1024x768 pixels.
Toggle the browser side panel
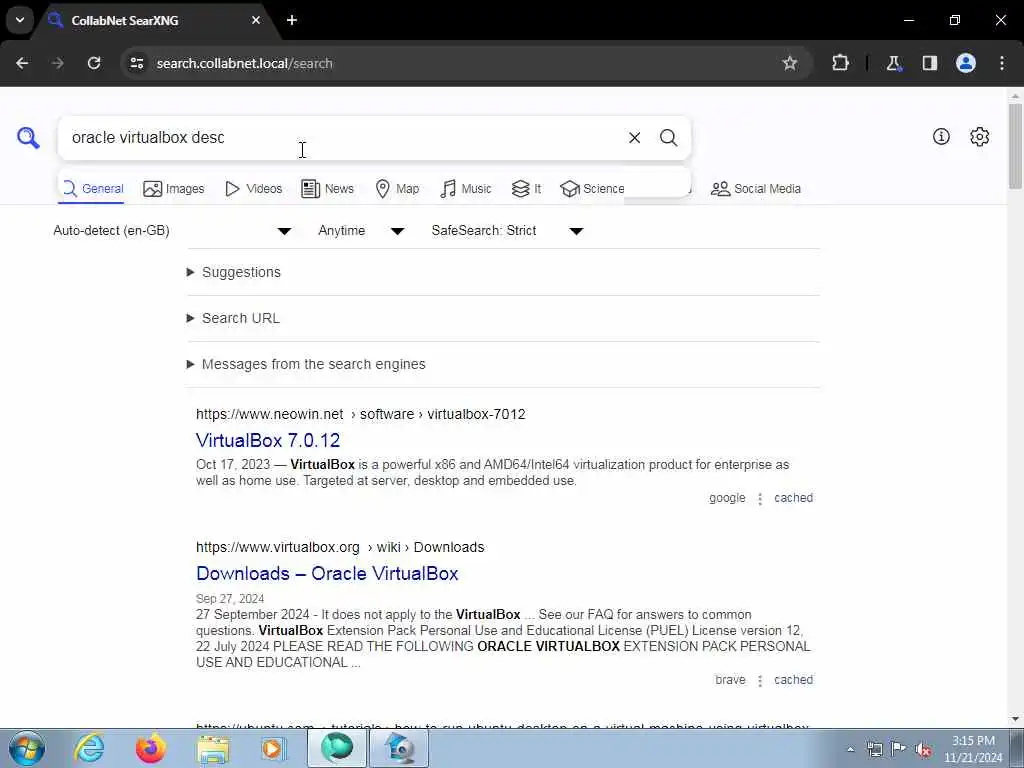(929, 63)
